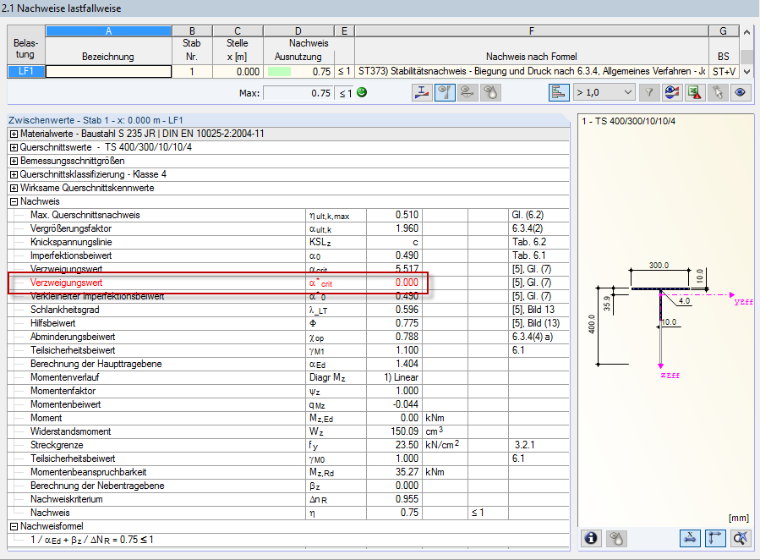Image resolution: width=760 pixels, height=560 pixels.
Task: Select the Widerstandsmoment row
Action: pyautogui.click(x=288, y=432)
